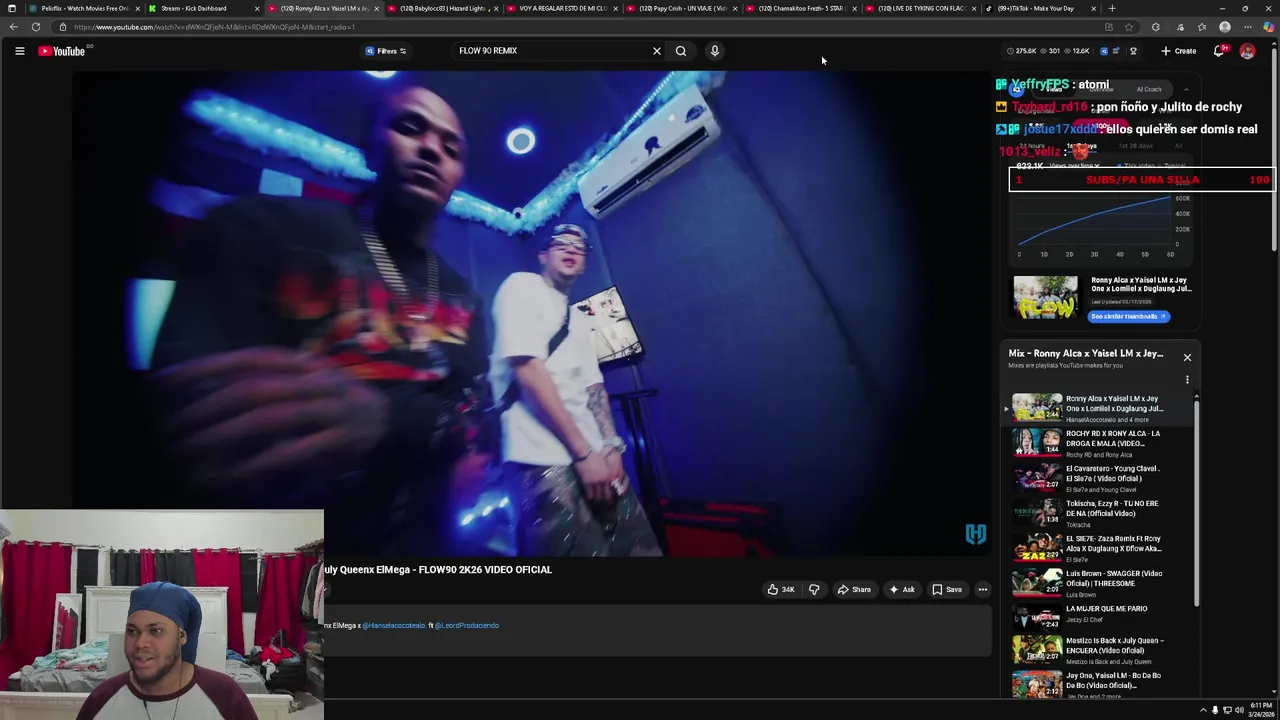Run search with the magnifier button
The image size is (1280, 720).
point(681,51)
